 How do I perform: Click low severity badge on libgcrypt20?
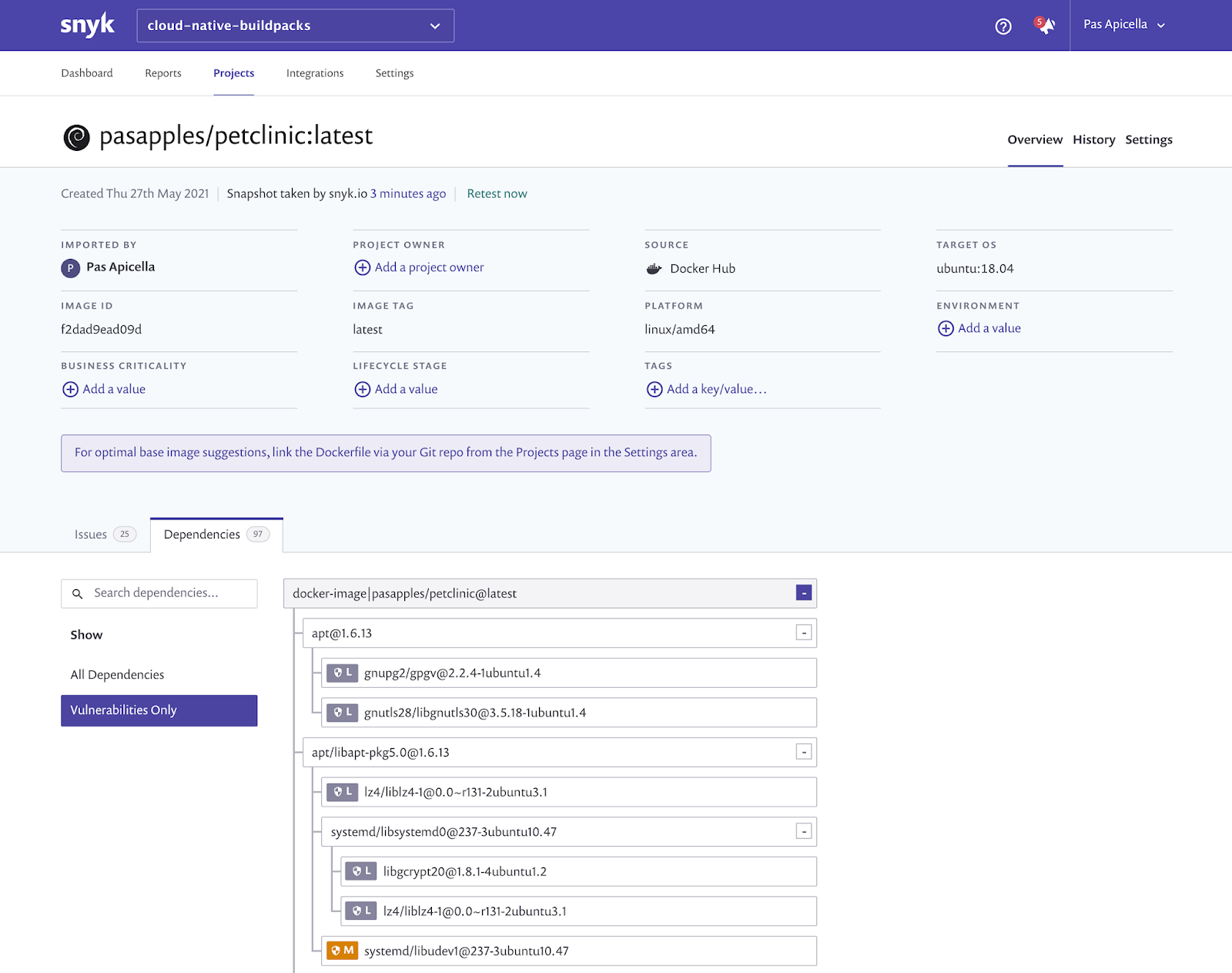(x=361, y=871)
